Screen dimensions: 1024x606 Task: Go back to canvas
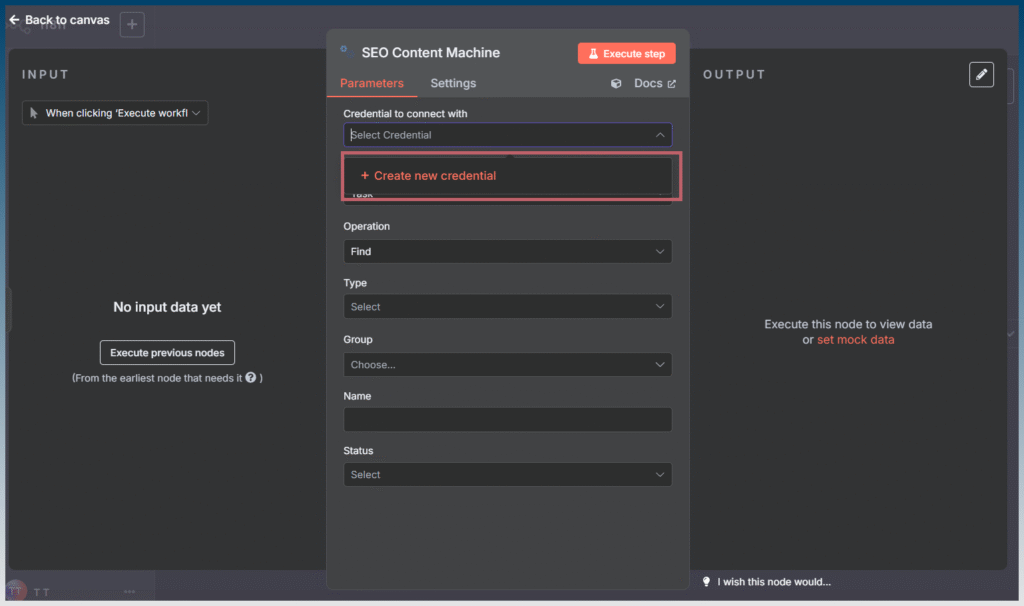click(x=59, y=20)
